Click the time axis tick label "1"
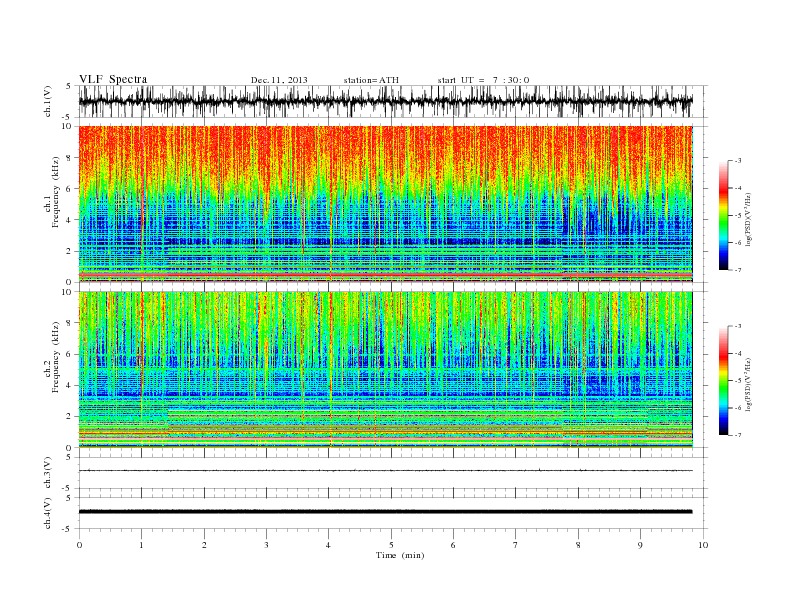Screen dimensions: 792x612 pyautogui.click(x=141, y=545)
